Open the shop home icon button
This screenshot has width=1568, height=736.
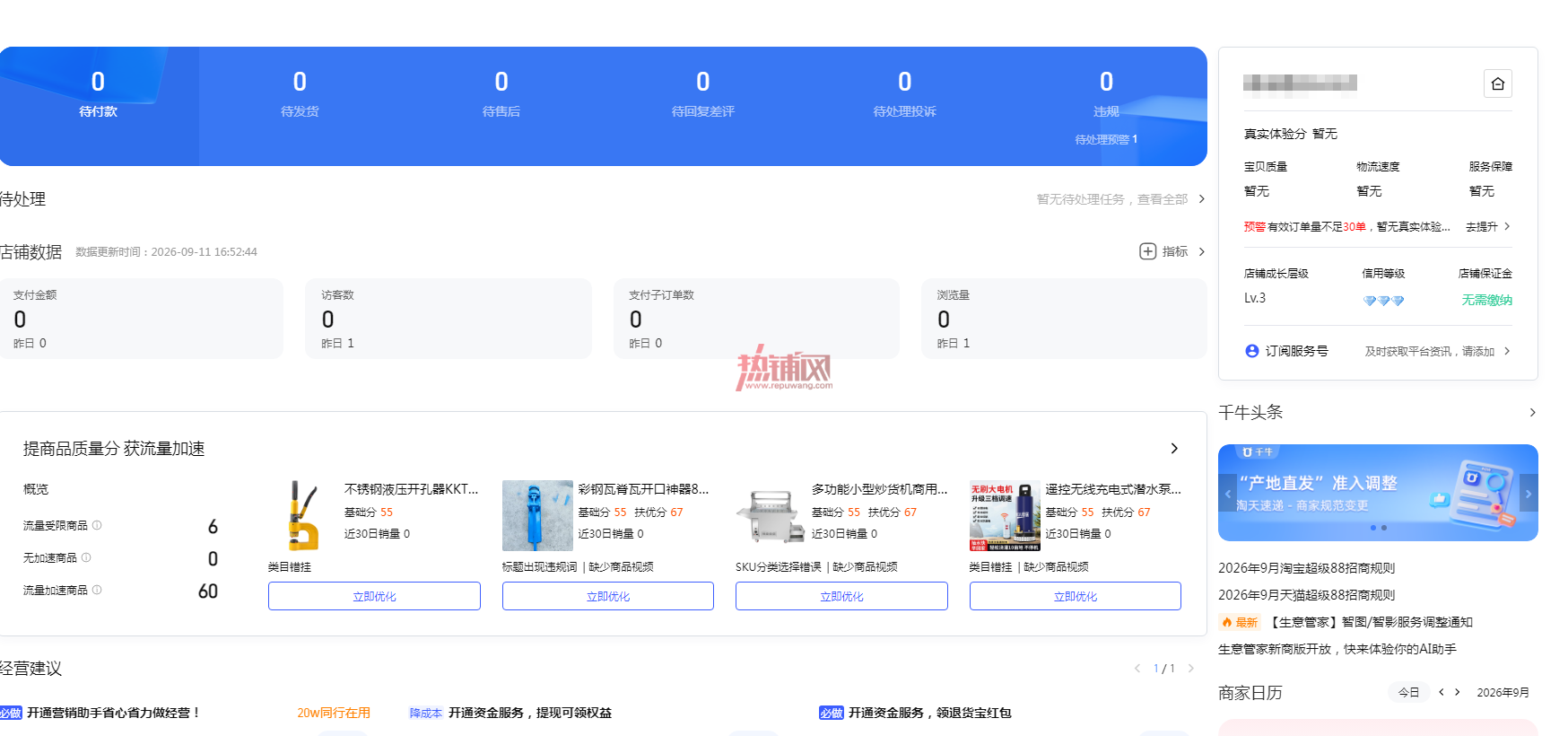[1497, 83]
